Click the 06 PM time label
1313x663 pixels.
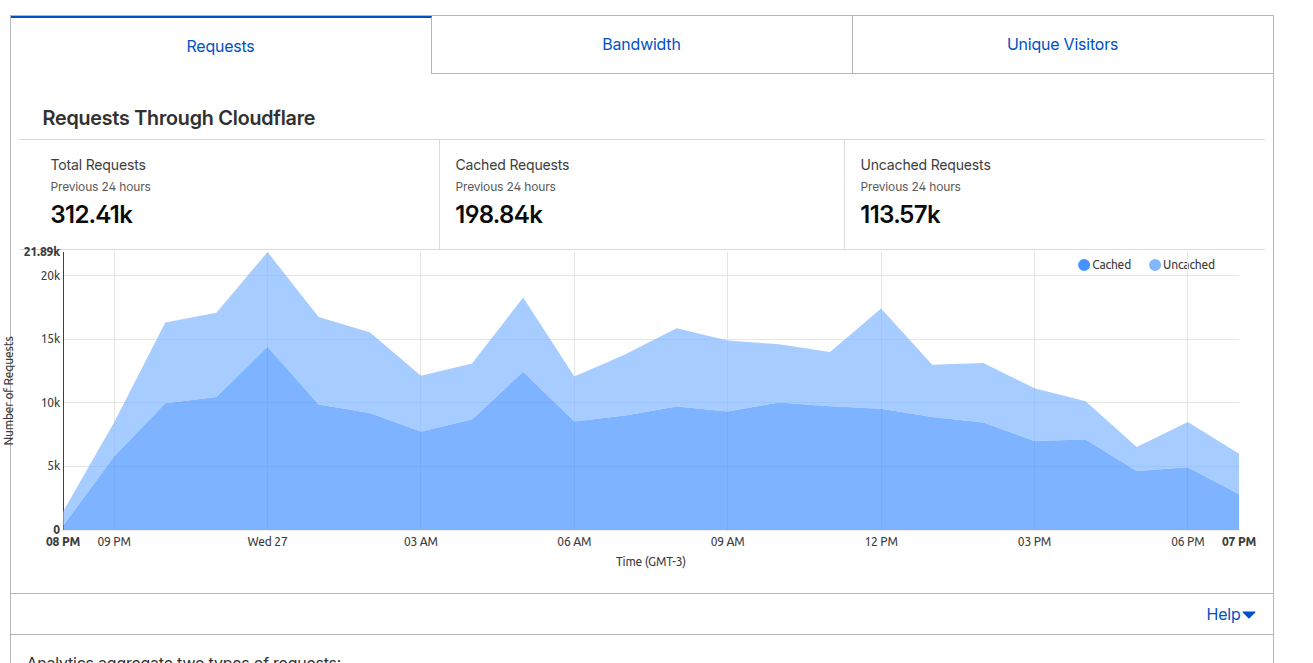pos(1188,542)
